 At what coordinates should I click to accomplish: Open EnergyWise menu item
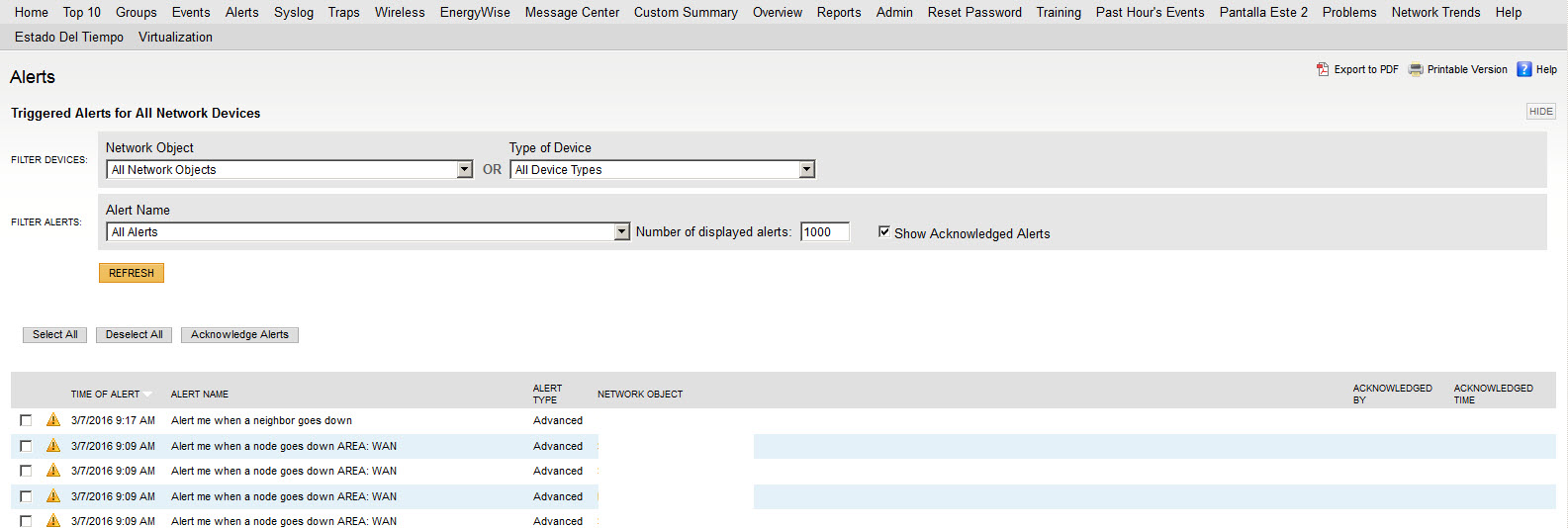click(x=475, y=12)
